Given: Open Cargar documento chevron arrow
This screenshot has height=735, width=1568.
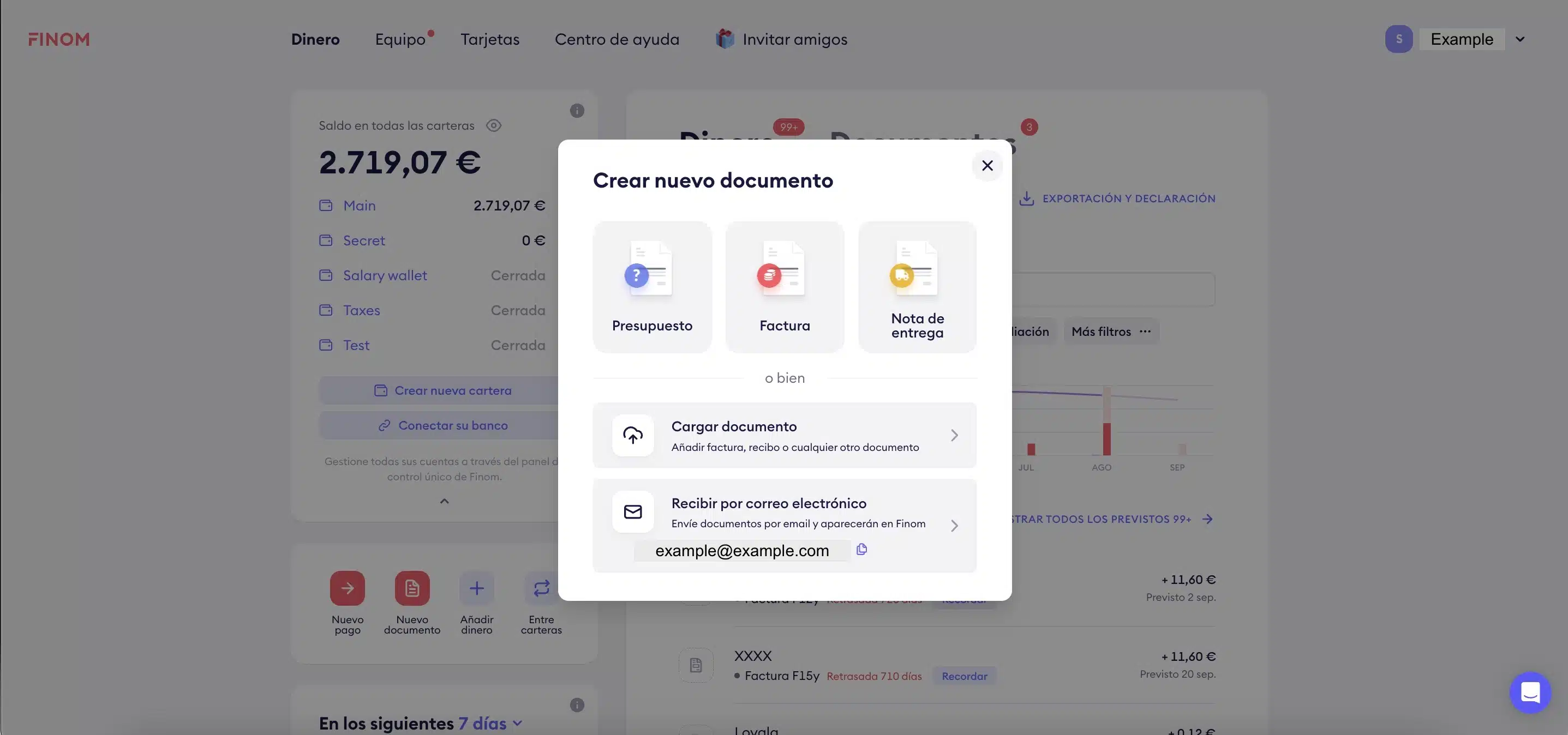Looking at the screenshot, I should 954,435.
